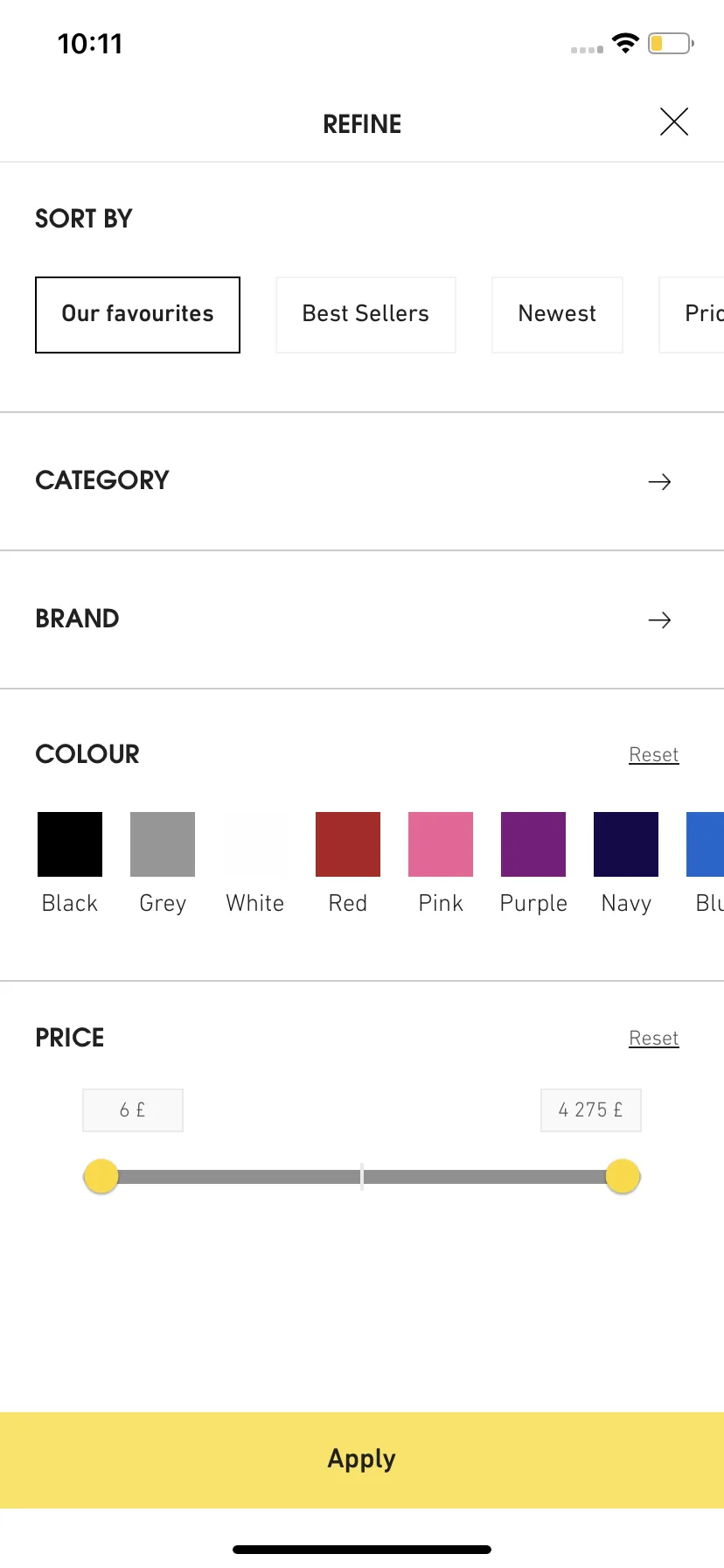Image resolution: width=724 pixels, height=1568 pixels.
Task: Open the Brand filter arrow
Action: pos(659,619)
